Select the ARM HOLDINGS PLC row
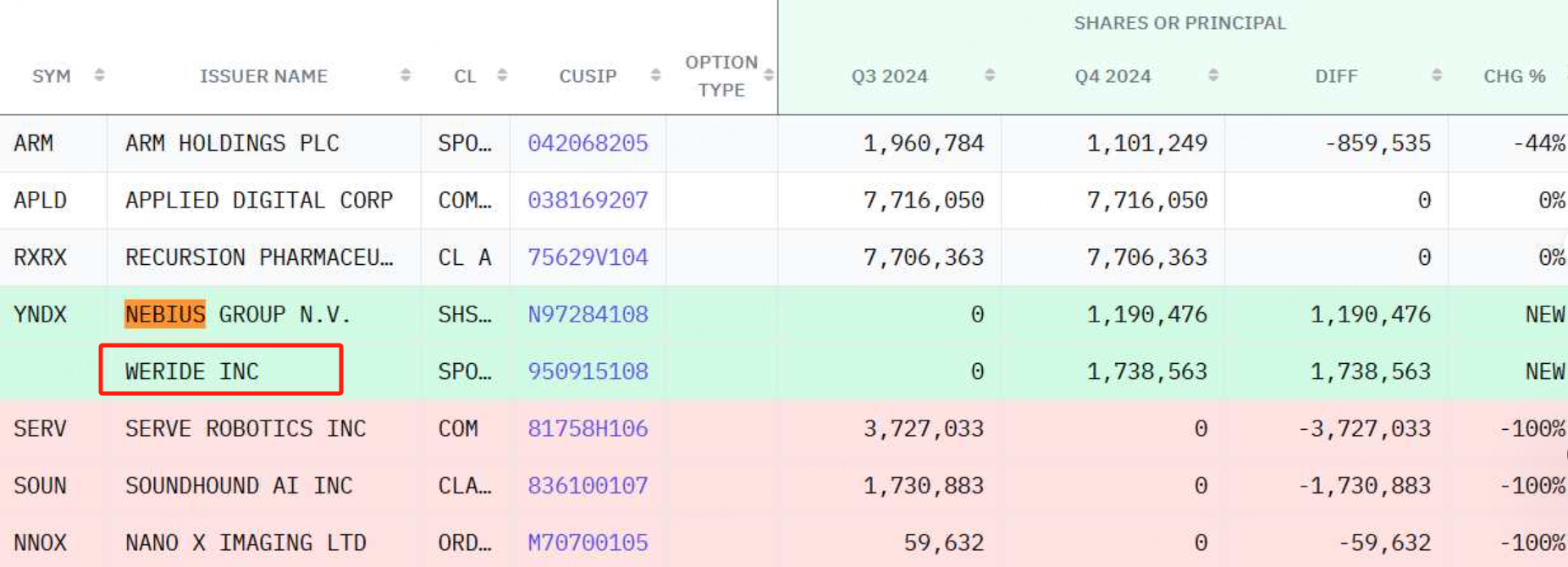This screenshot has height=567, width=1568. 232,143
